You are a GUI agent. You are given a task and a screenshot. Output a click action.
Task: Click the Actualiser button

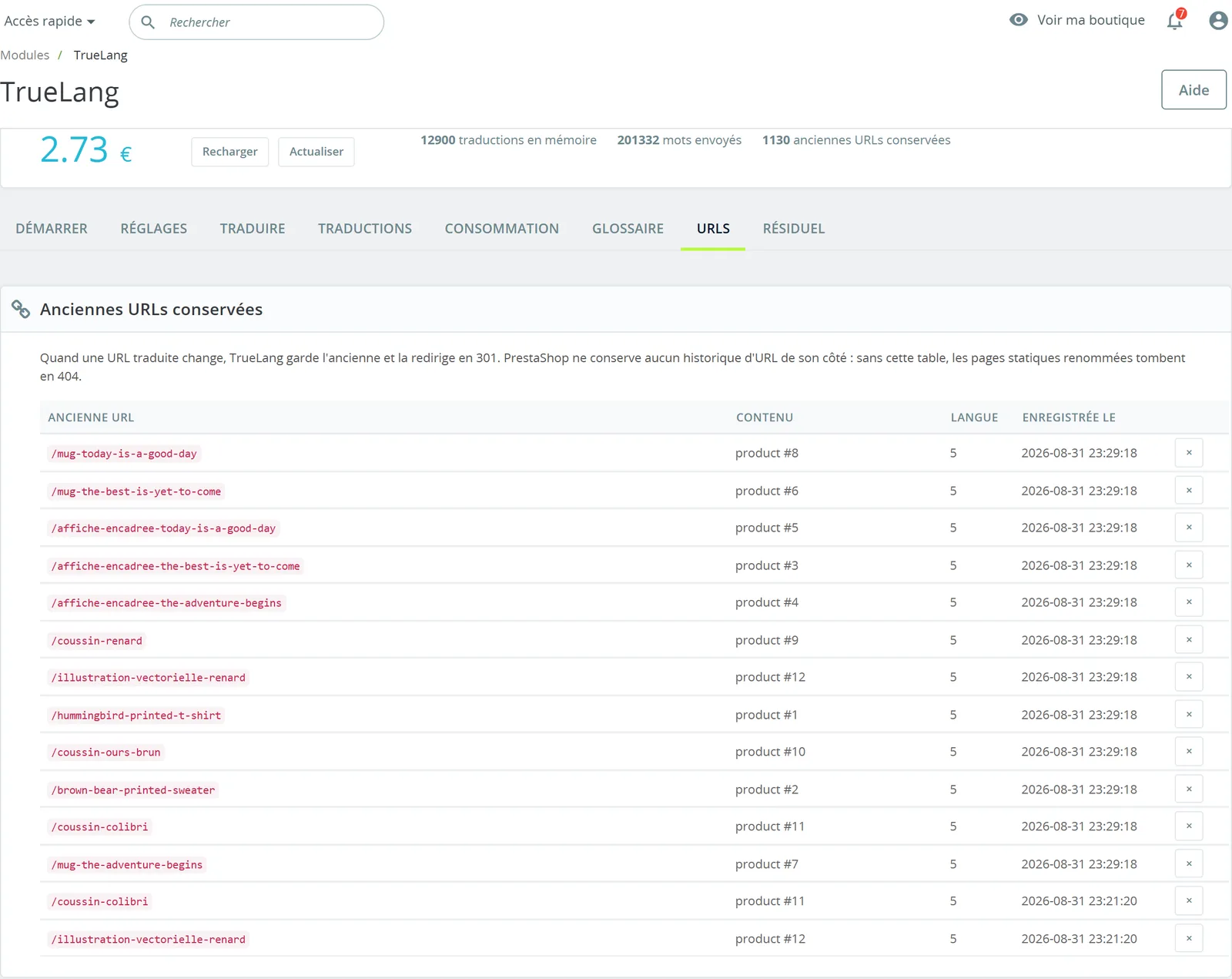(316, 152)
